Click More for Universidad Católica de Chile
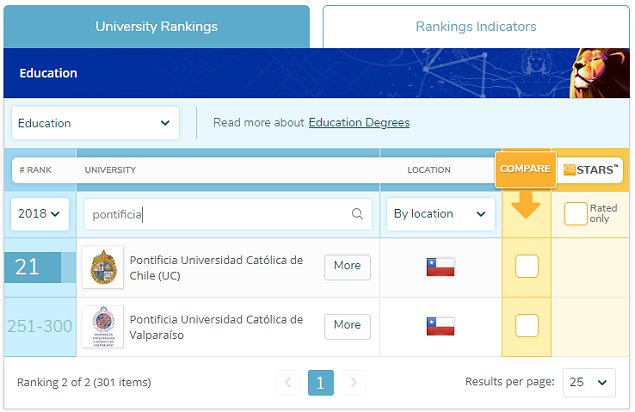The width and height of the screenshot is (635, 412). tap(347, 267)
